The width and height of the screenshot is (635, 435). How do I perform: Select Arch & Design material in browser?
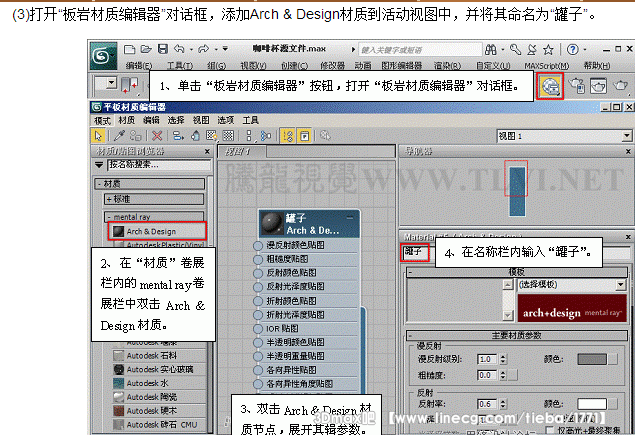(158, 231)
